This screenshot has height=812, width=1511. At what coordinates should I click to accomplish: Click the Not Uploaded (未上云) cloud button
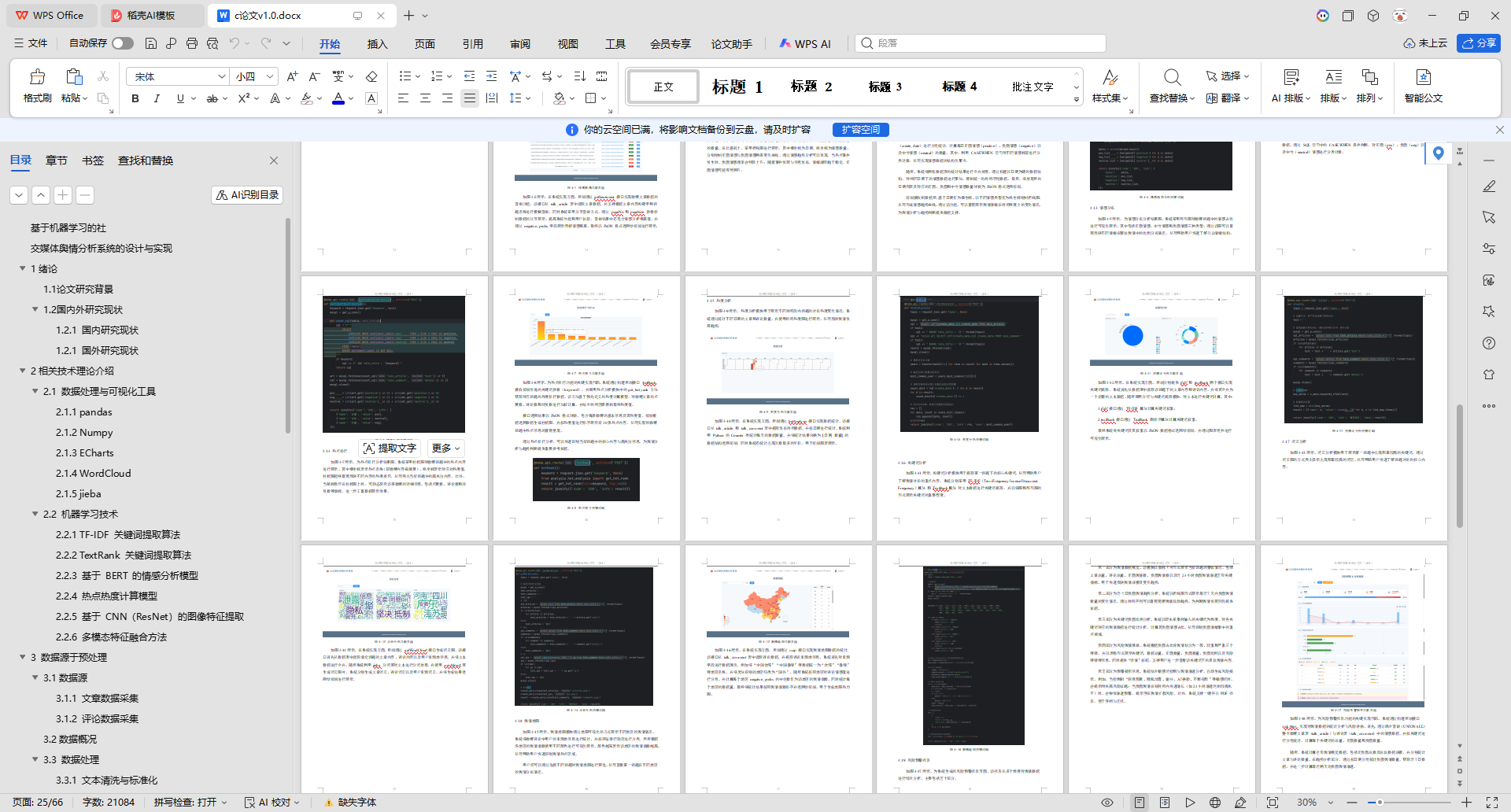click(x=1425, y=43)
